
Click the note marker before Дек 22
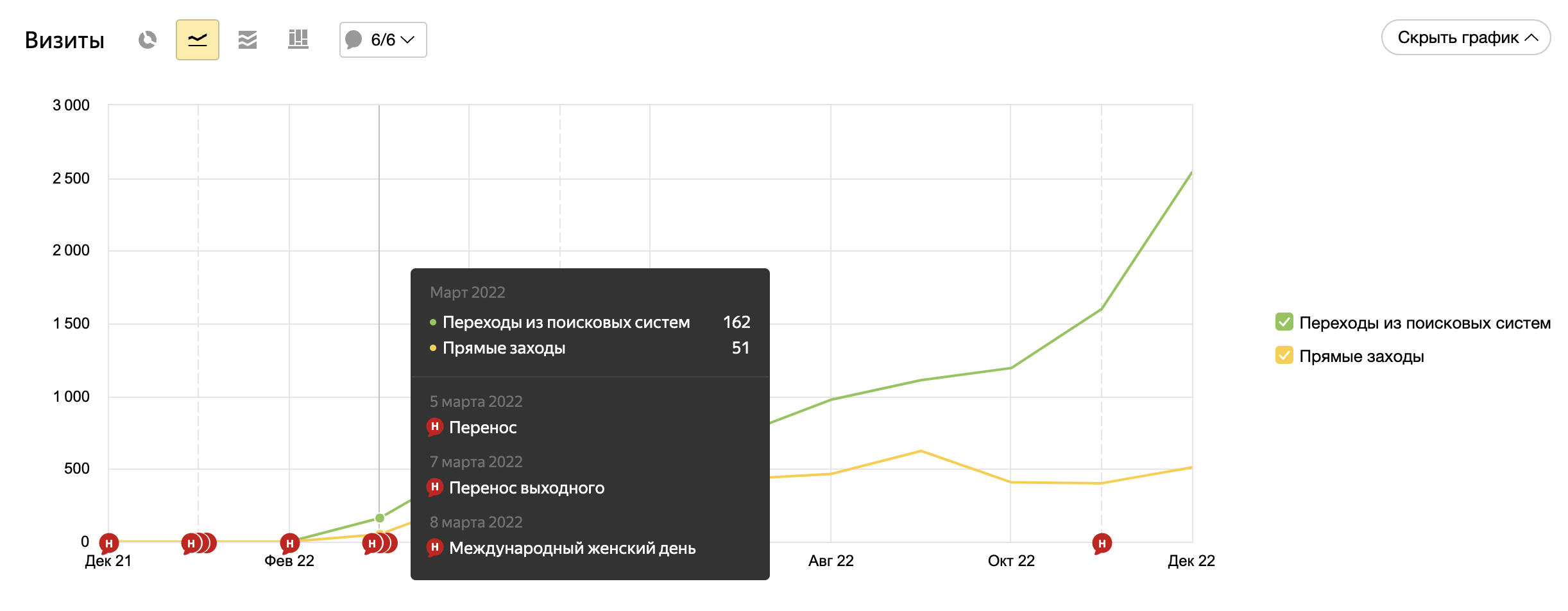pyautogui.click(x=1102, y=544)
